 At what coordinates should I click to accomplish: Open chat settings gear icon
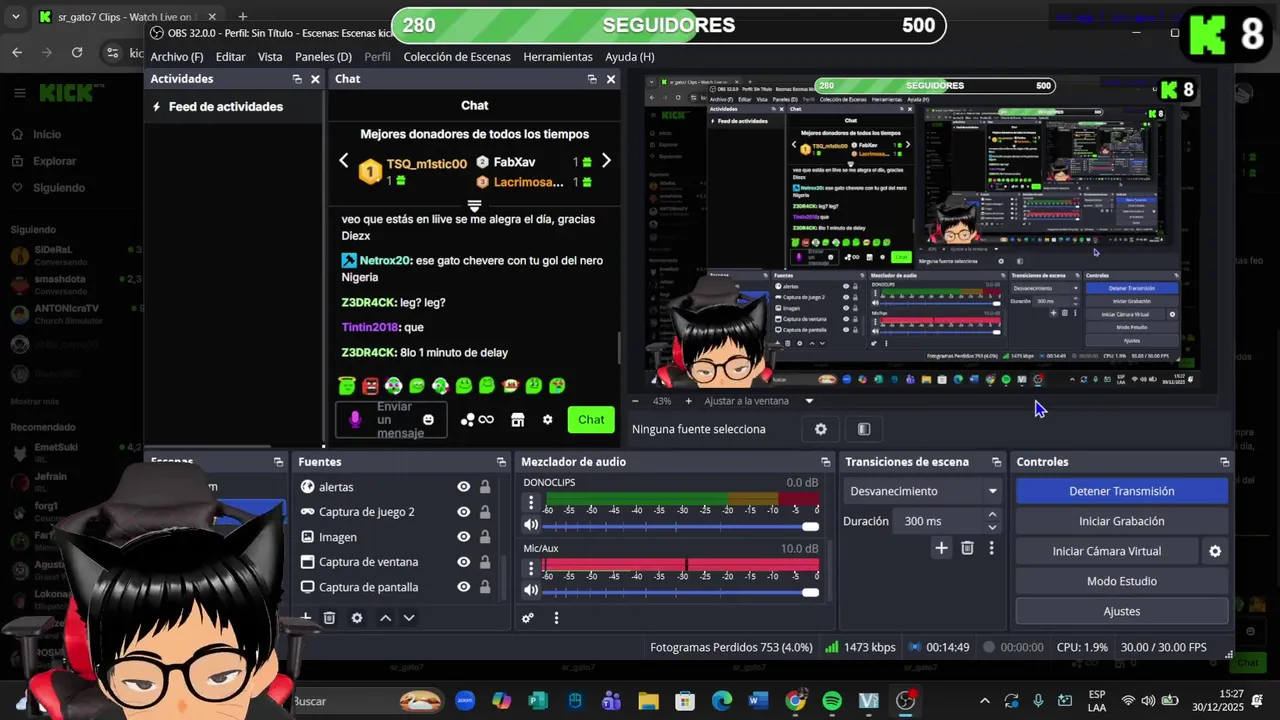click(547, 420)
